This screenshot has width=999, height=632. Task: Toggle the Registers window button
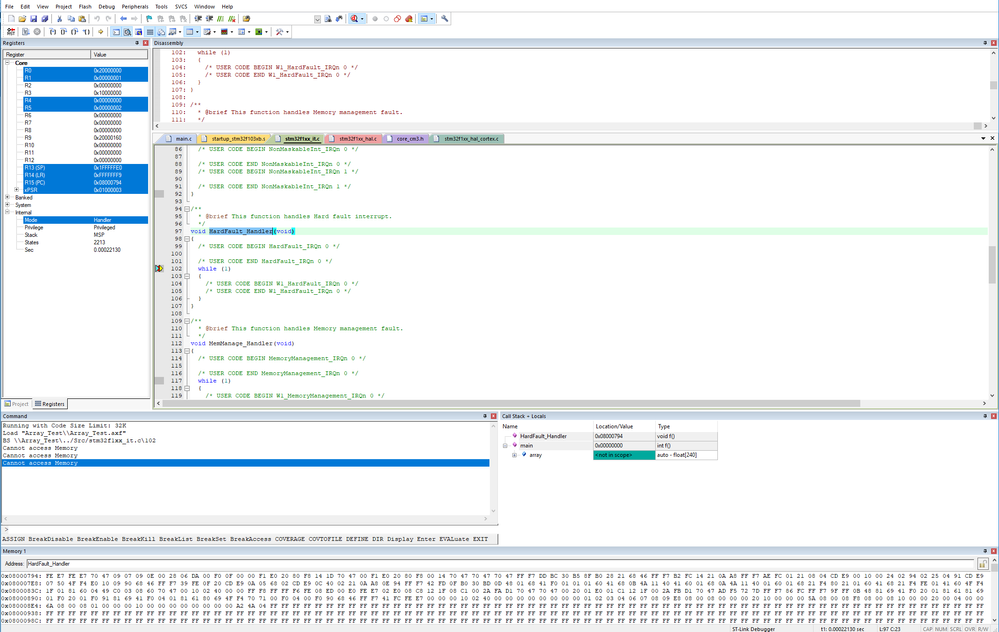tap(150, 32)
